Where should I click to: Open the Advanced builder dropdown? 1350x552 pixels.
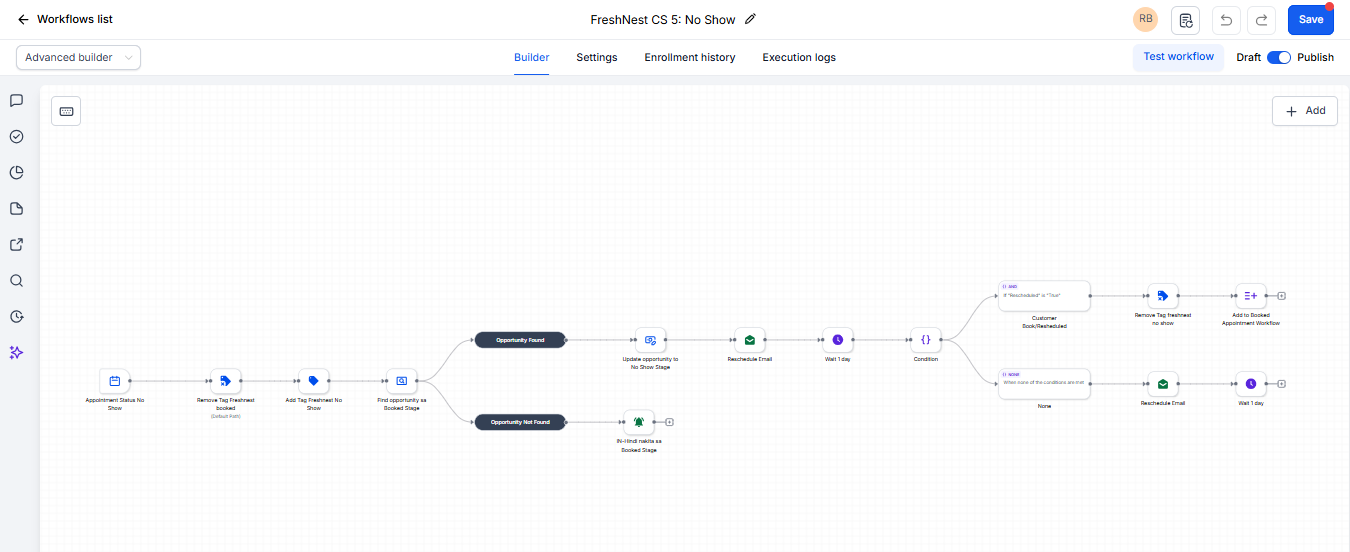point(78,58)
